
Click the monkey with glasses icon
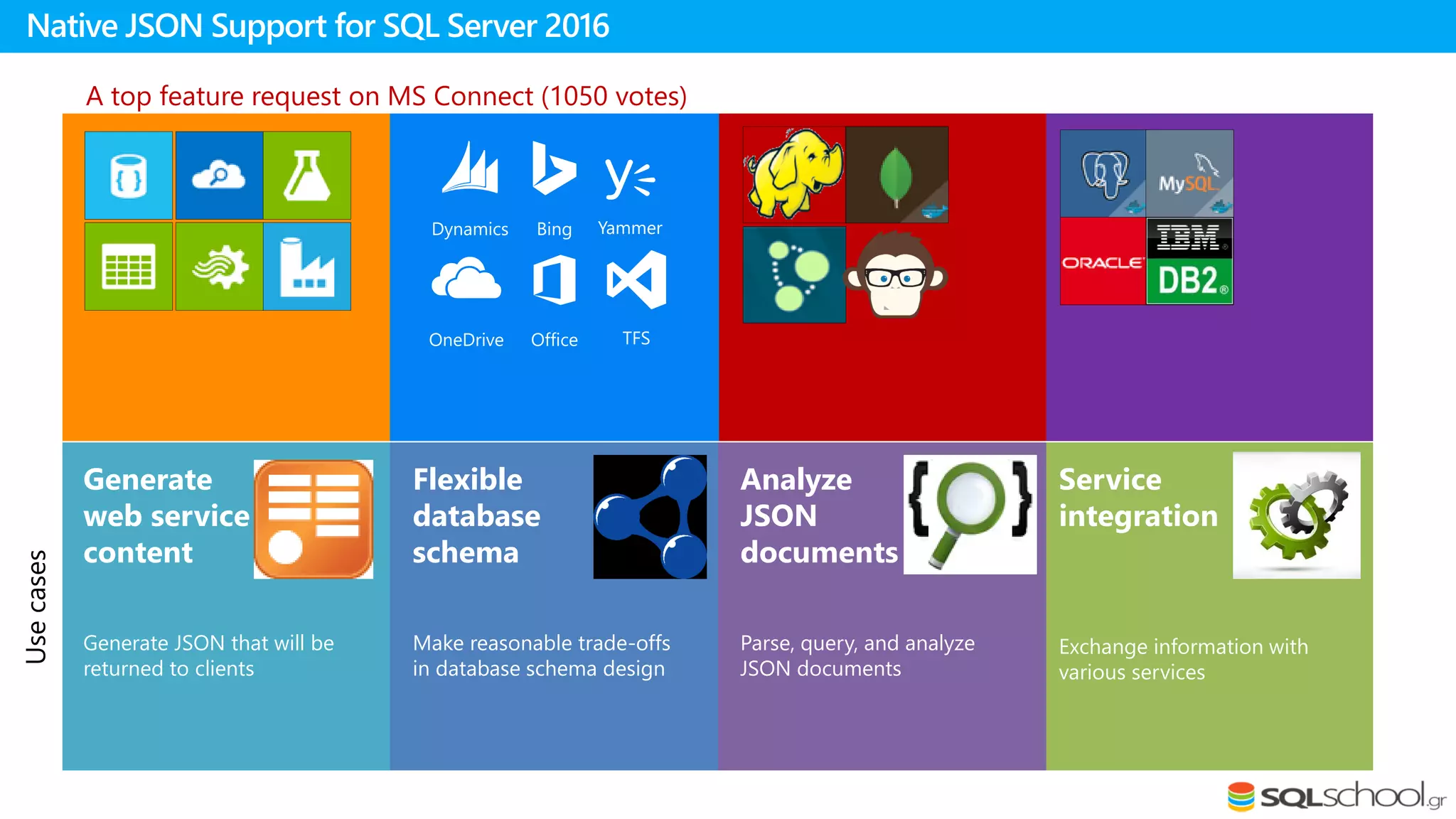click(x=896, y=274)
